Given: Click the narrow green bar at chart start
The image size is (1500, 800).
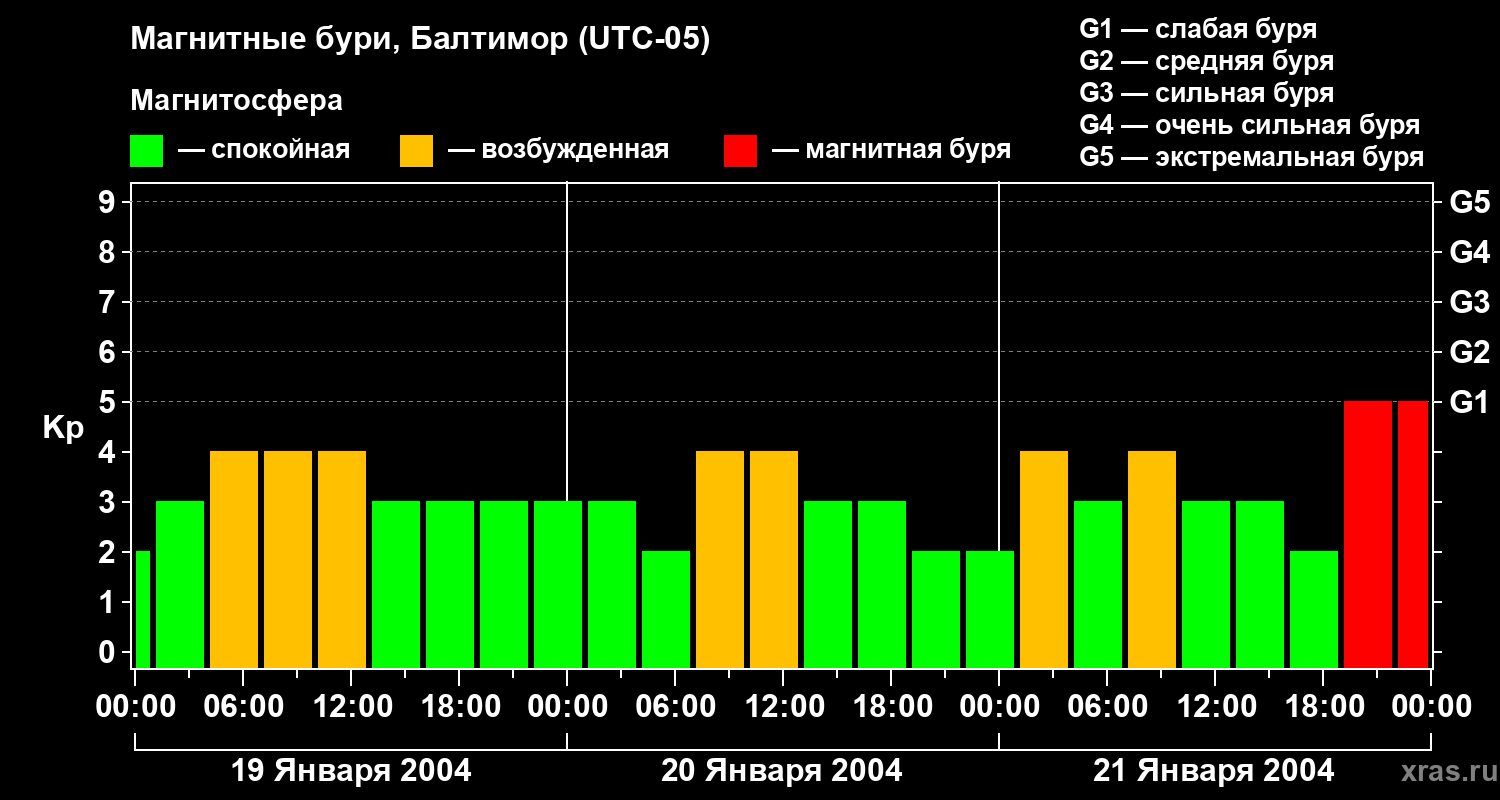Looking at the screenshot, I should pos(142,609).
